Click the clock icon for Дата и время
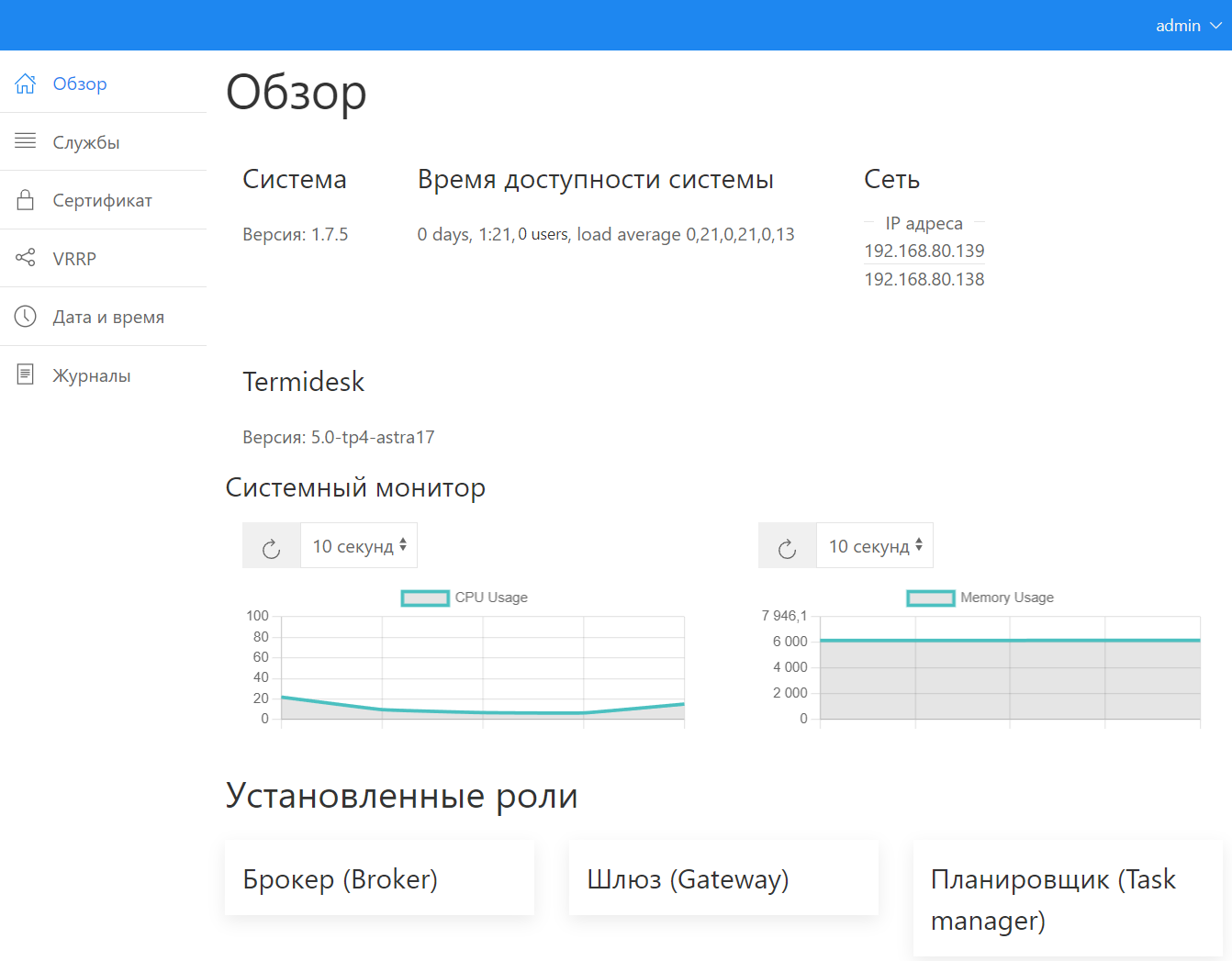 click(x=26, y=317)
